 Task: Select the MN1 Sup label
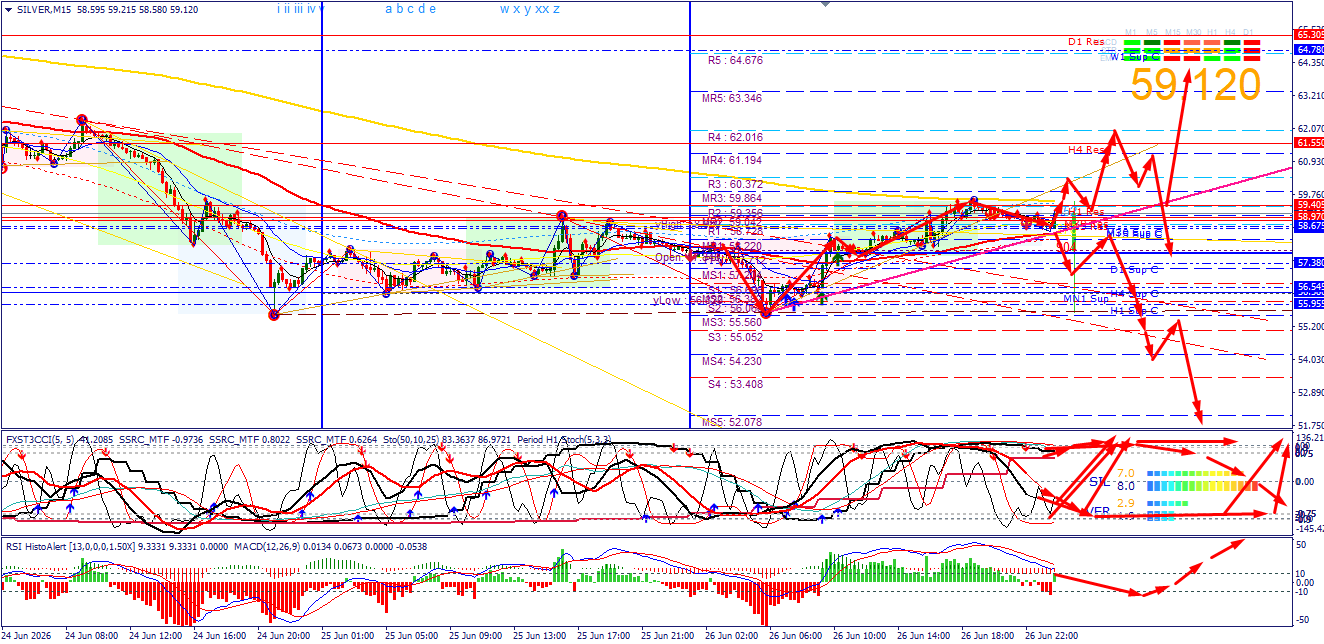pyautogui.click(x=1085, y=298)
